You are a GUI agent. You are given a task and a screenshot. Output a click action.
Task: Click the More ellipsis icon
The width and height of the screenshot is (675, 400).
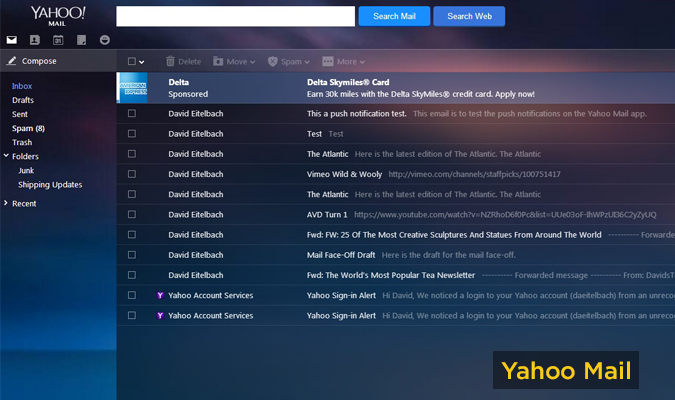coord(328,62)
